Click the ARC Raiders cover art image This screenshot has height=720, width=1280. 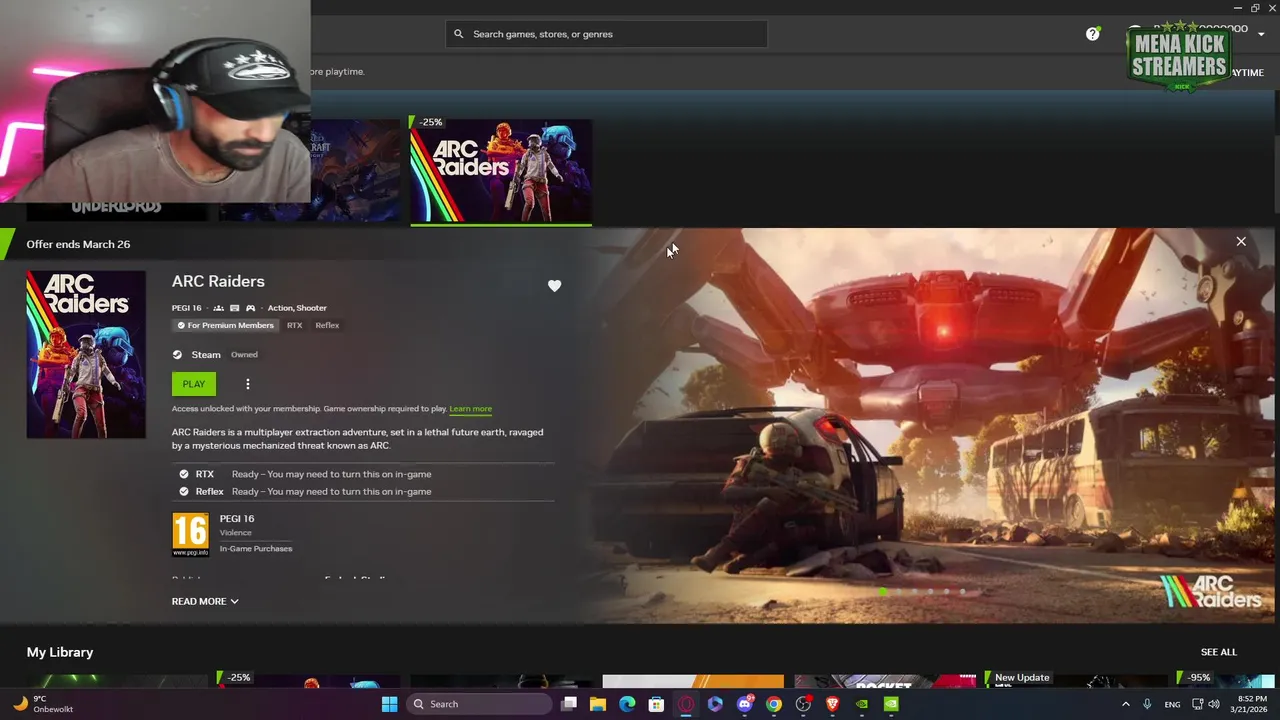click(86, 355)
